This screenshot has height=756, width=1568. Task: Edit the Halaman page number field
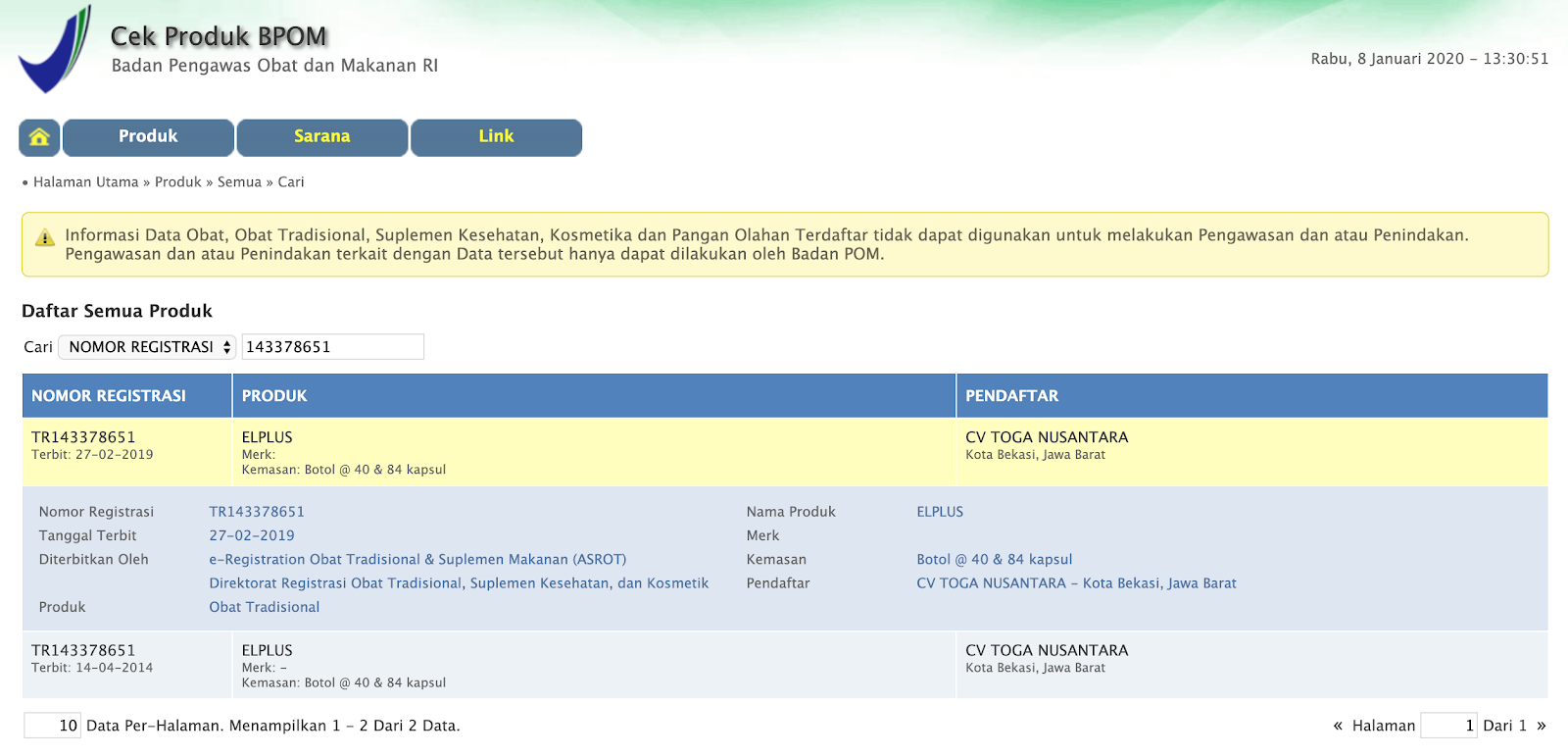[1448, 726]
